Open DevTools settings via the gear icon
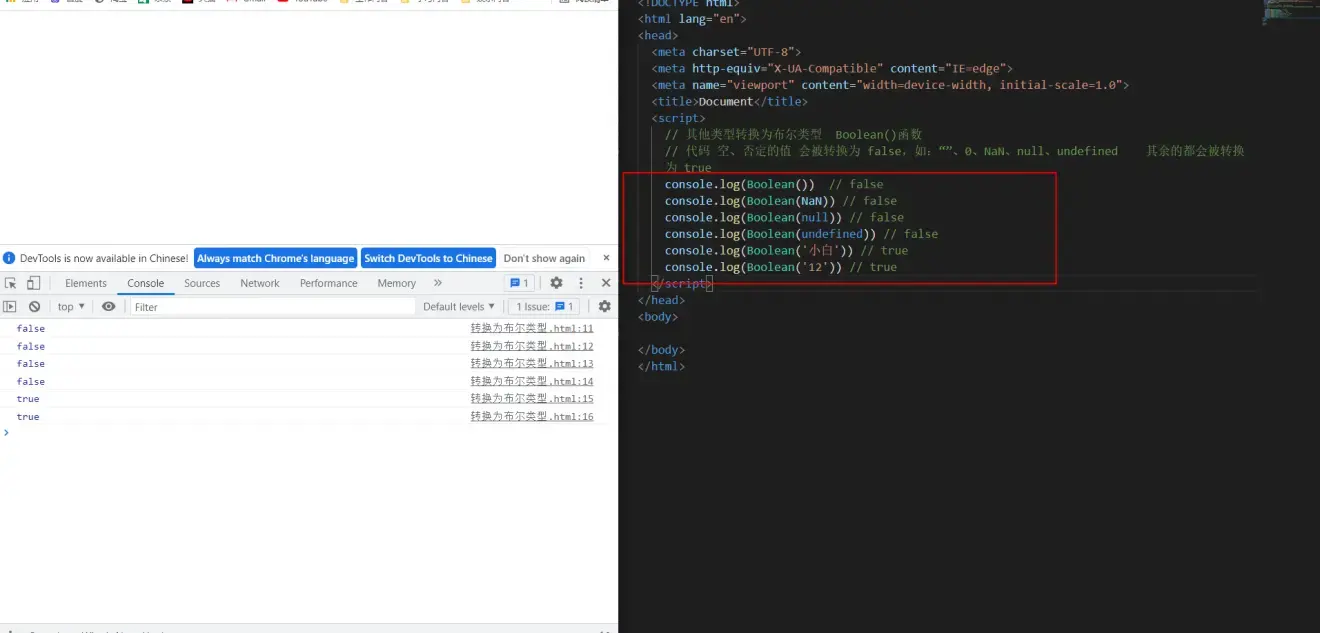This screenshot has height=633, width=1320. (x=557, y=283)
